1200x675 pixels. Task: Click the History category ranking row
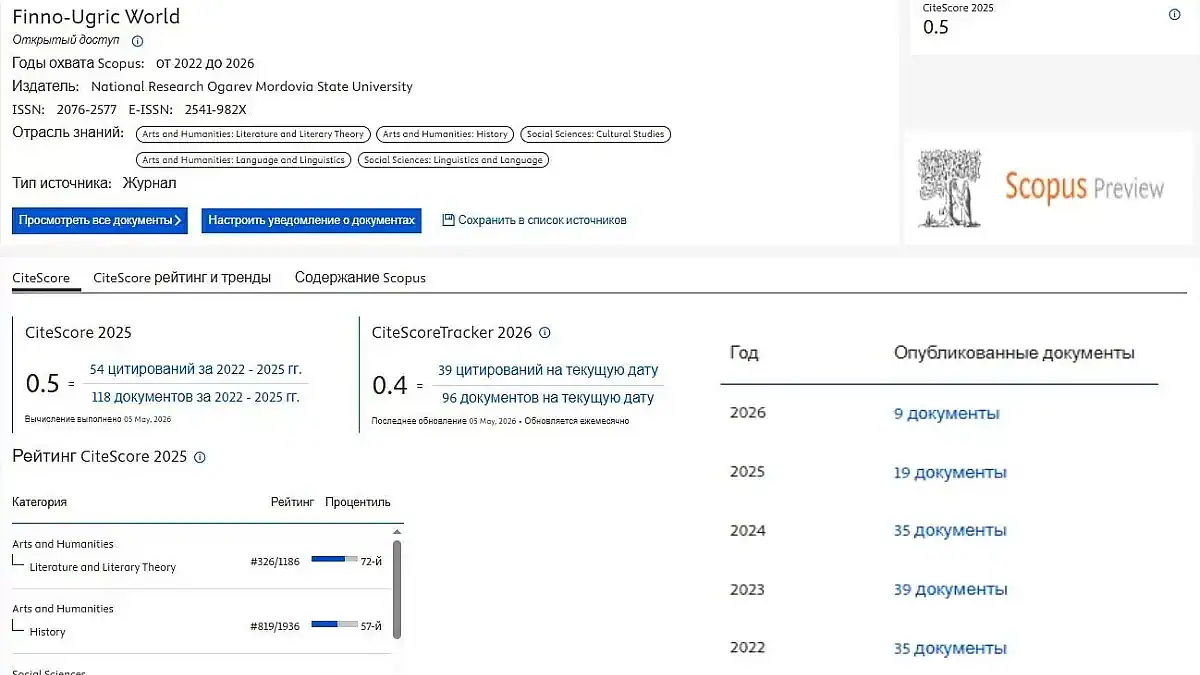(x=200, y=621)
